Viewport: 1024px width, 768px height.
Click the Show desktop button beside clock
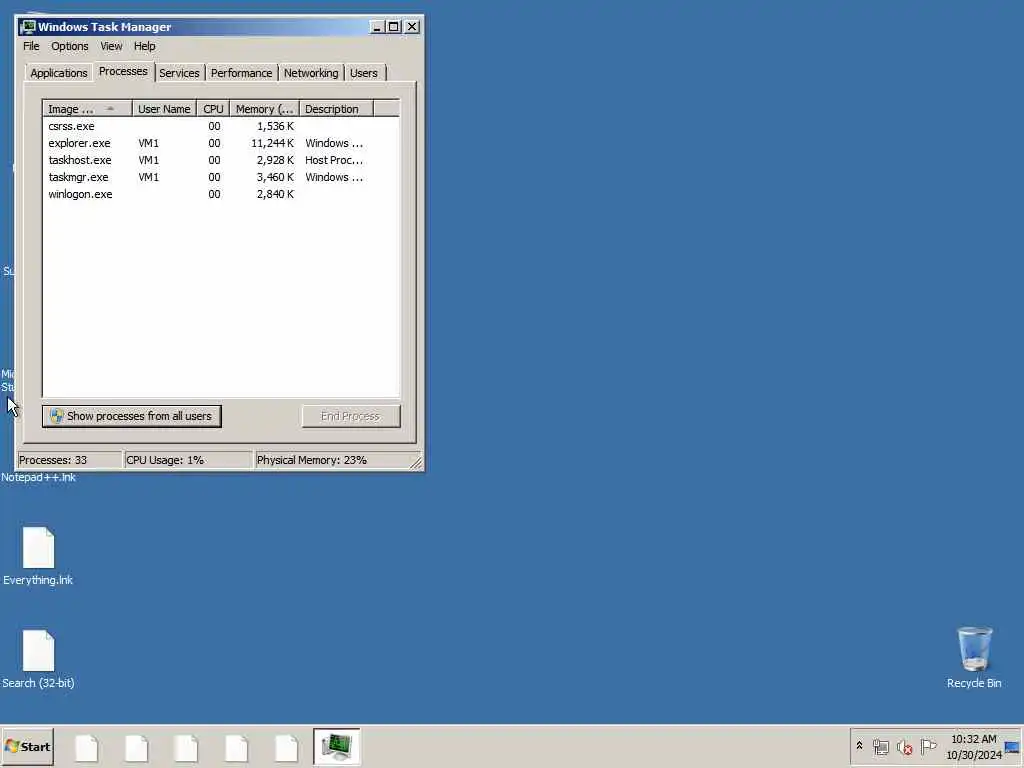1014,746
